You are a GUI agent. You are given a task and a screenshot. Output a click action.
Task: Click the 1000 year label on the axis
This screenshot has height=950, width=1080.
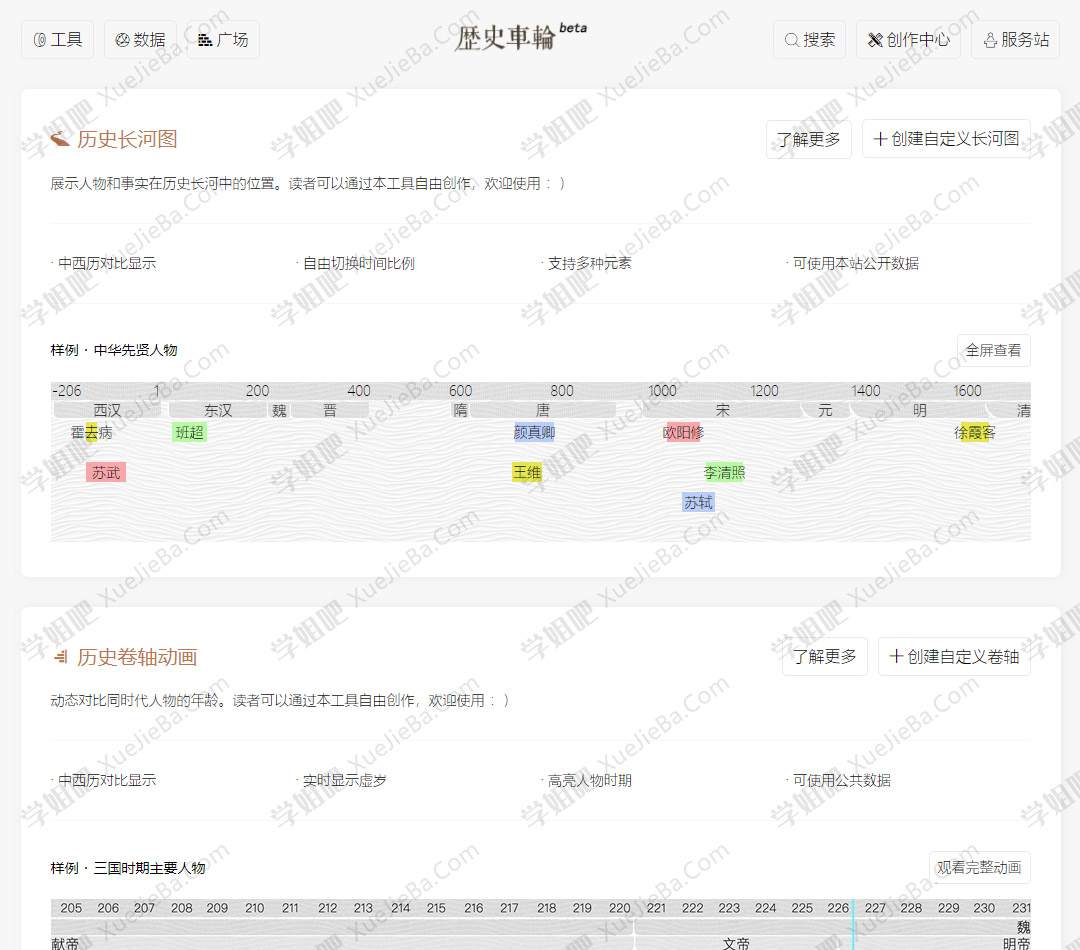pyautogui.click(x=663, y=391)
